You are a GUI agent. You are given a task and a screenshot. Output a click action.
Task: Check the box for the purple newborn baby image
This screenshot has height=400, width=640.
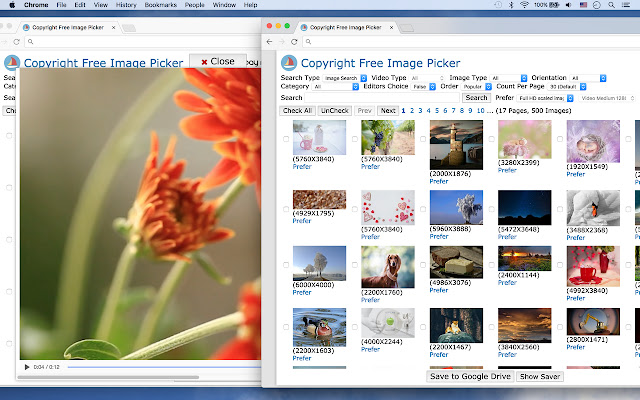(560, 139)
